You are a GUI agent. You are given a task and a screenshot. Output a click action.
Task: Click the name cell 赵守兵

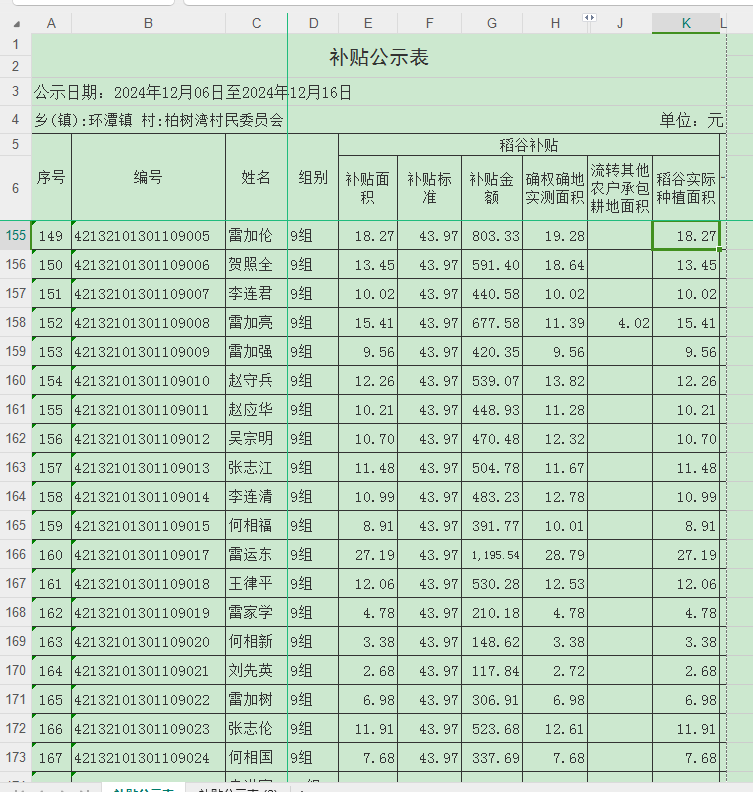pos(256,381)
